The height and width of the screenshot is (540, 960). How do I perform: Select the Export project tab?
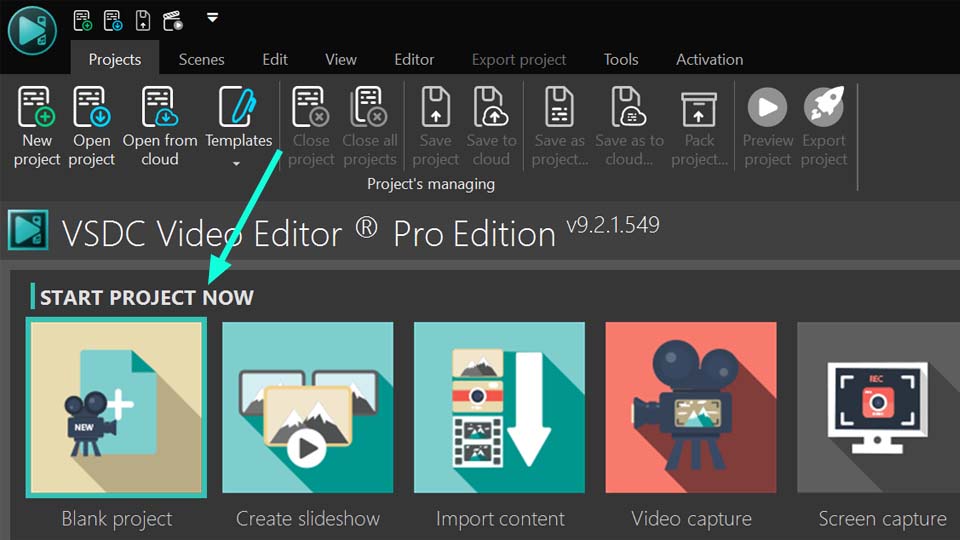coord(519,59)
